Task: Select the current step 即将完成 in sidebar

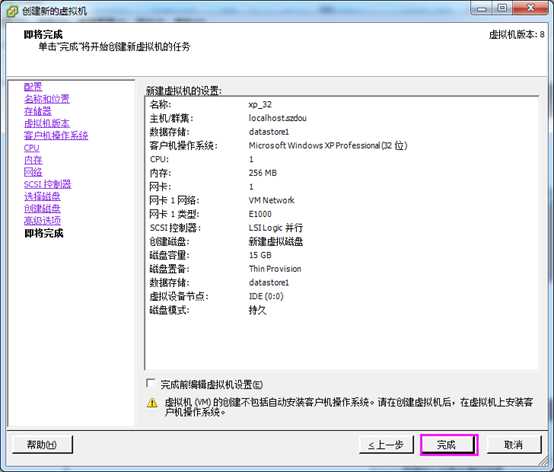Action: click(x=43, y=233)
